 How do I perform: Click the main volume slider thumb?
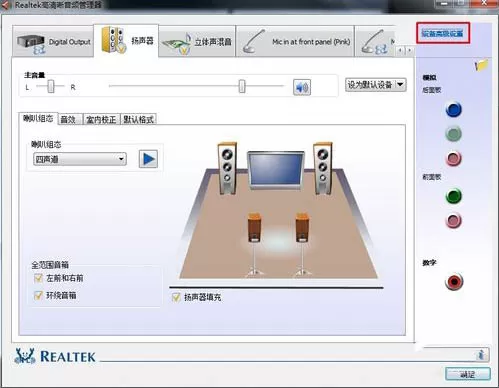[x=242, y=86]
